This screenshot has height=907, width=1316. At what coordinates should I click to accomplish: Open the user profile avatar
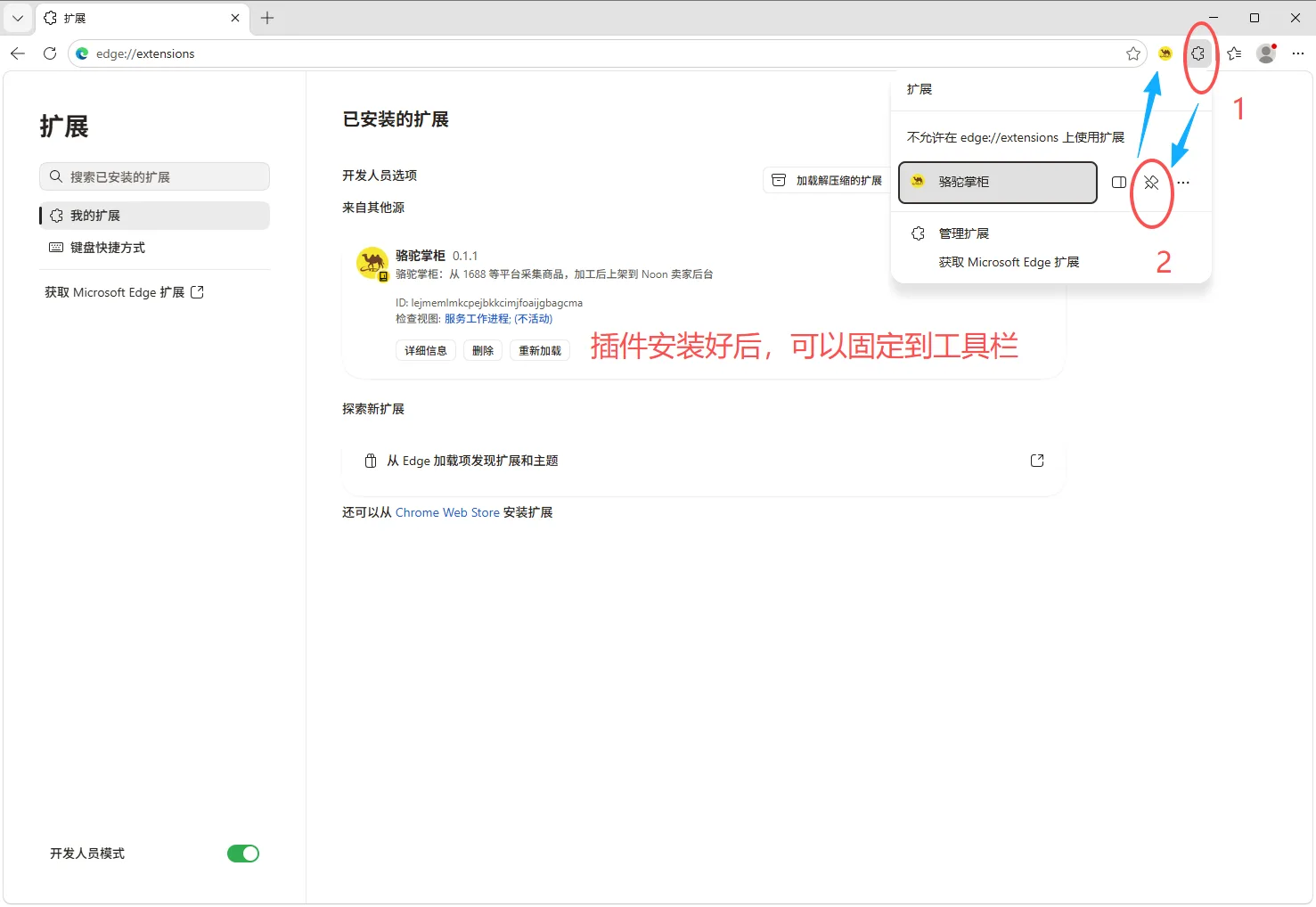(1266, 53)
